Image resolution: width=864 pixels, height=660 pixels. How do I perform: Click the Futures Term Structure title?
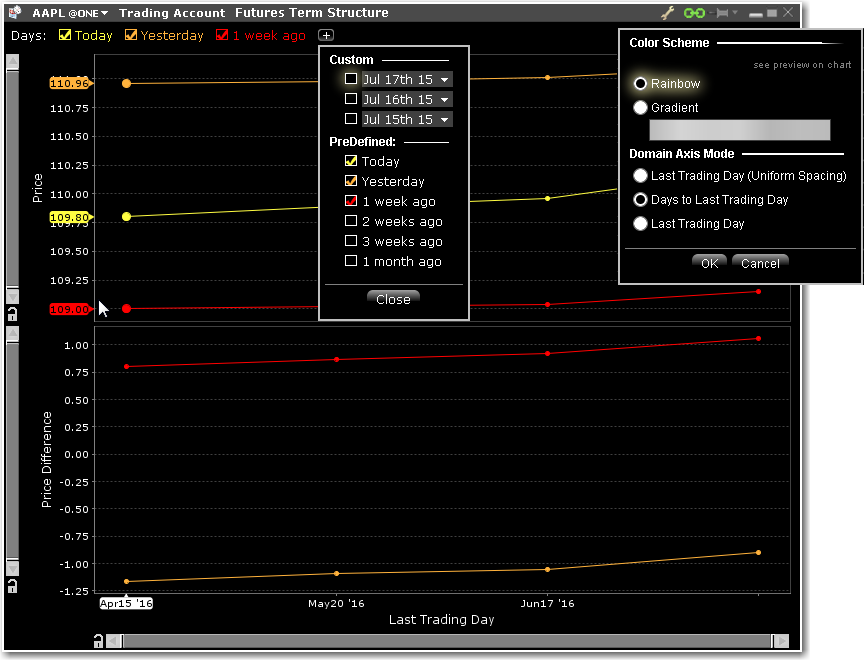(311, 13)
